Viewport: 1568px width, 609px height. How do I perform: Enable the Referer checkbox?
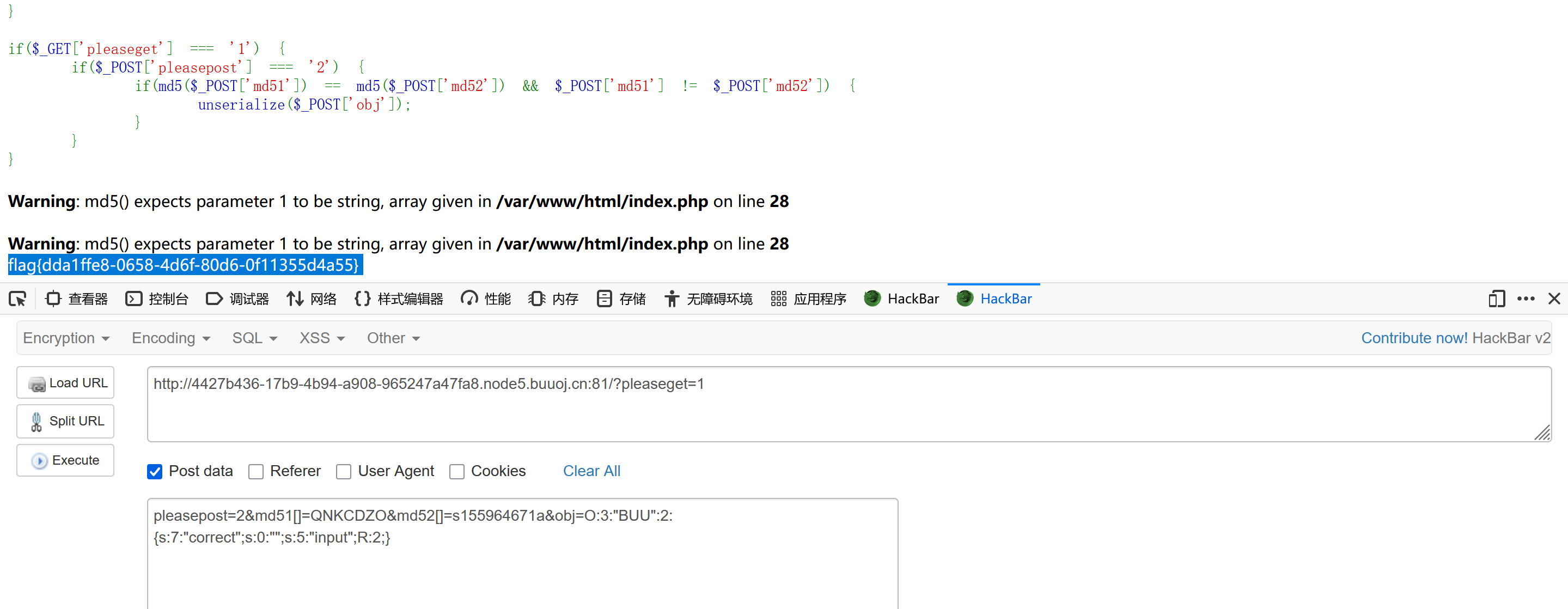point(257,472)
